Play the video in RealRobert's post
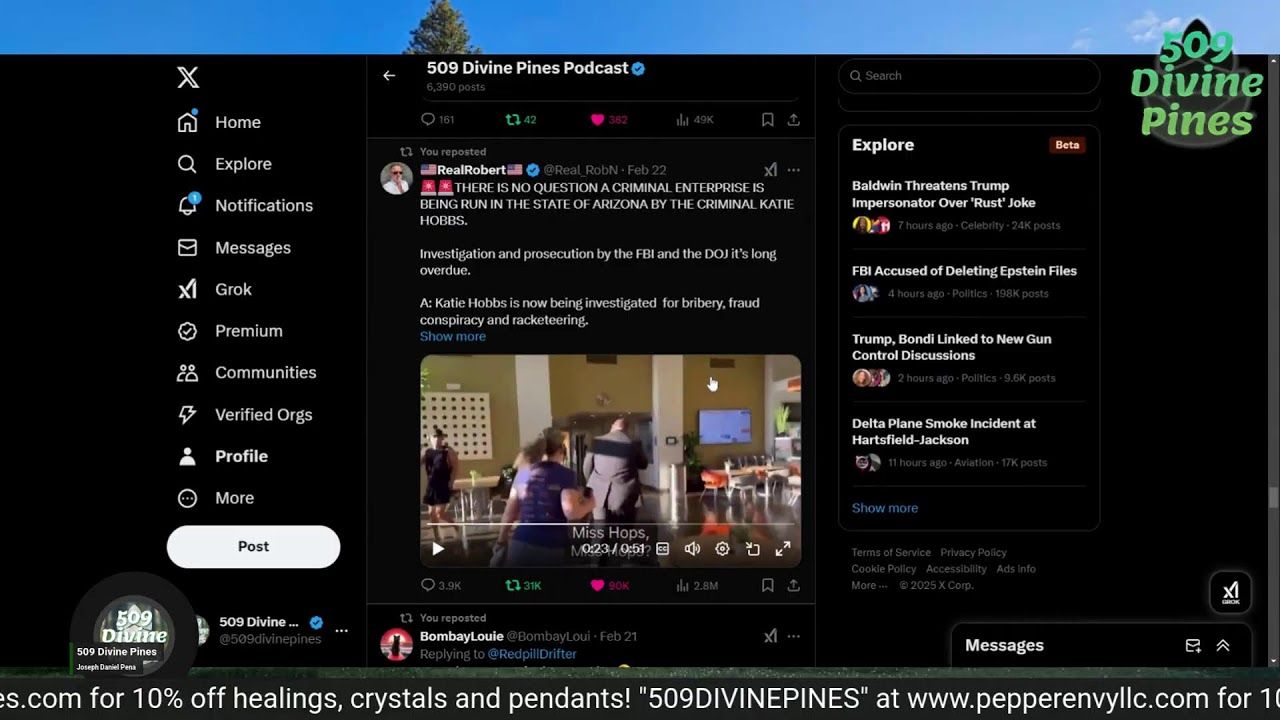Viewport: 1280px width, 720px height. point(438,548)
